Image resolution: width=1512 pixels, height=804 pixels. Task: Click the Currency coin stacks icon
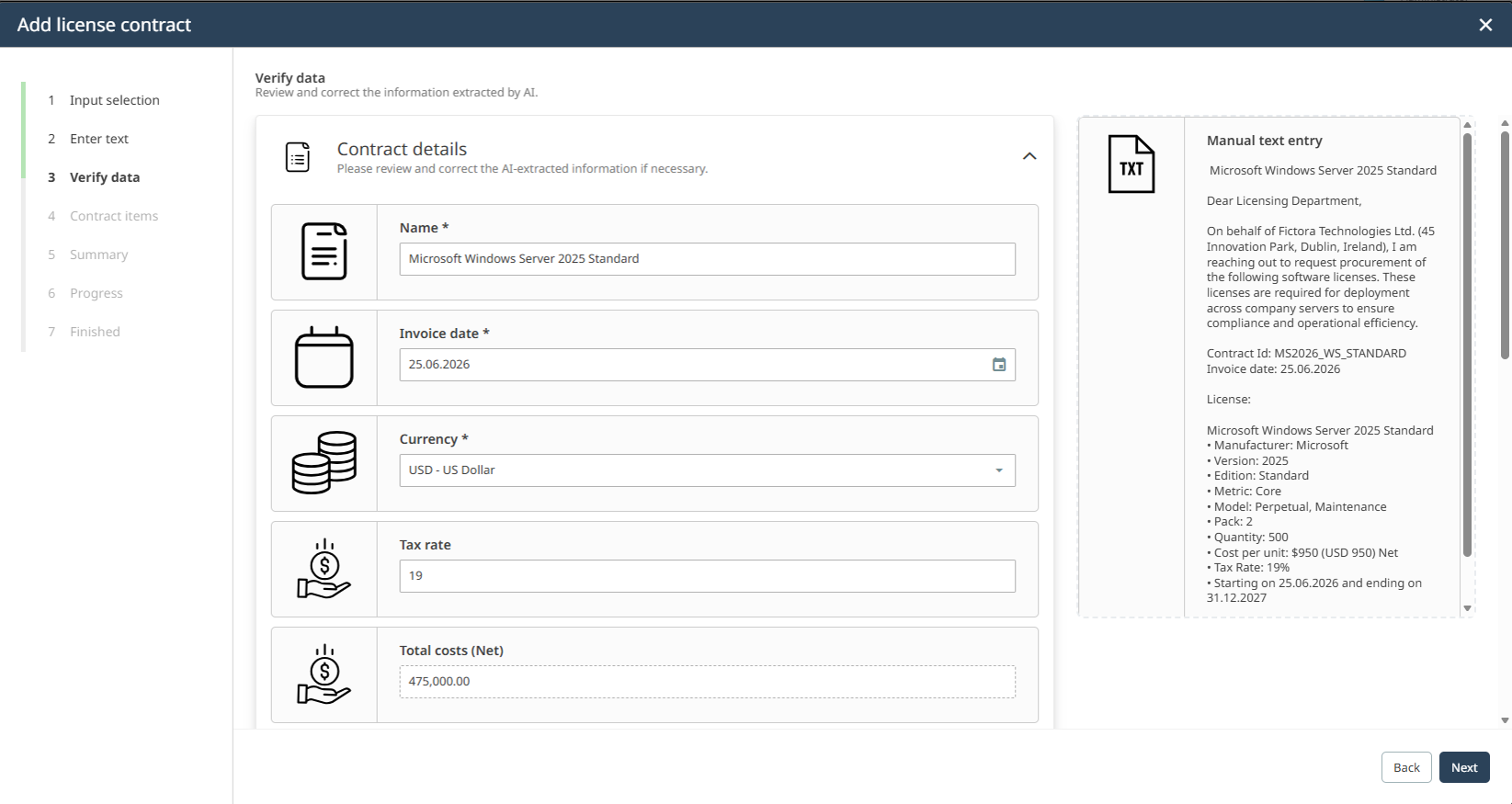pyautogui.click(x=324, y=463)
